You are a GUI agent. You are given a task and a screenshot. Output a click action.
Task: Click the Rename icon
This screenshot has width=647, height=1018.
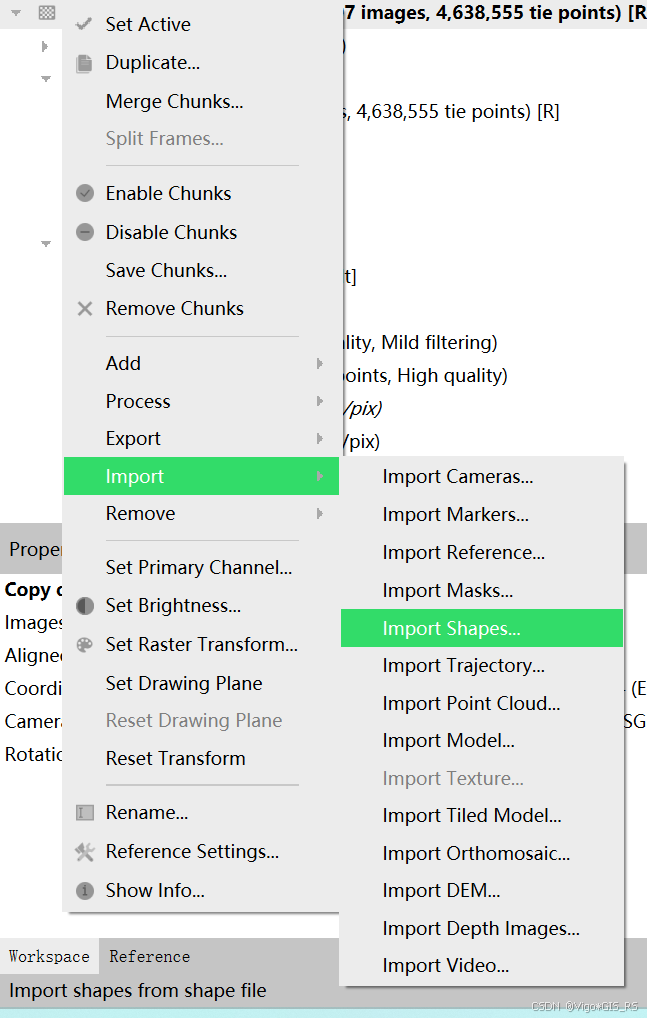(x=85, y=813)
